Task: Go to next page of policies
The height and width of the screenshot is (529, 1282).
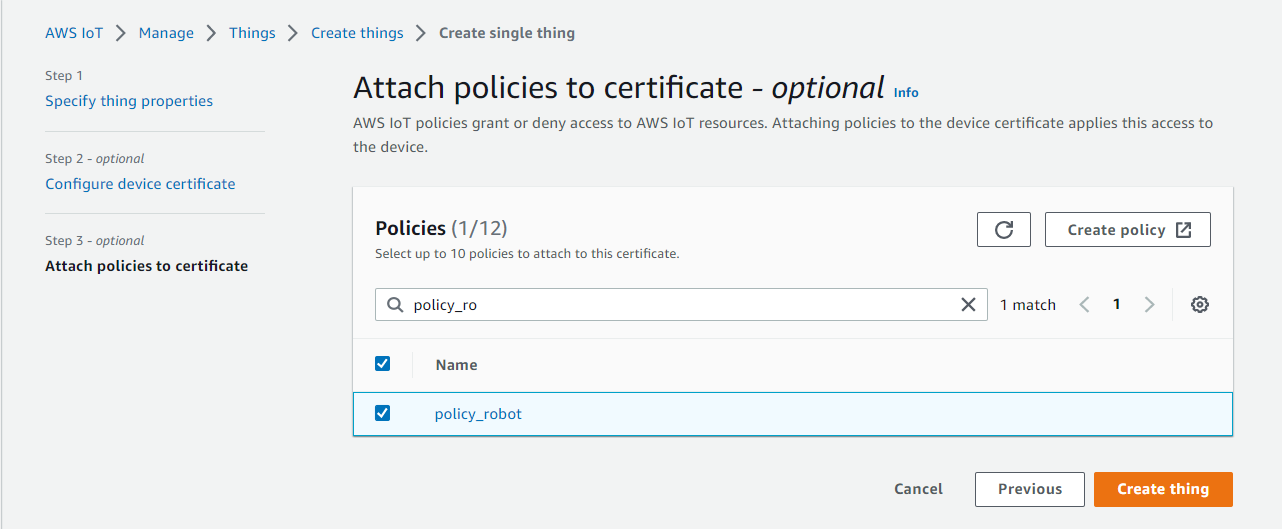Action: pyautogui.click(x=1149, y=305)
